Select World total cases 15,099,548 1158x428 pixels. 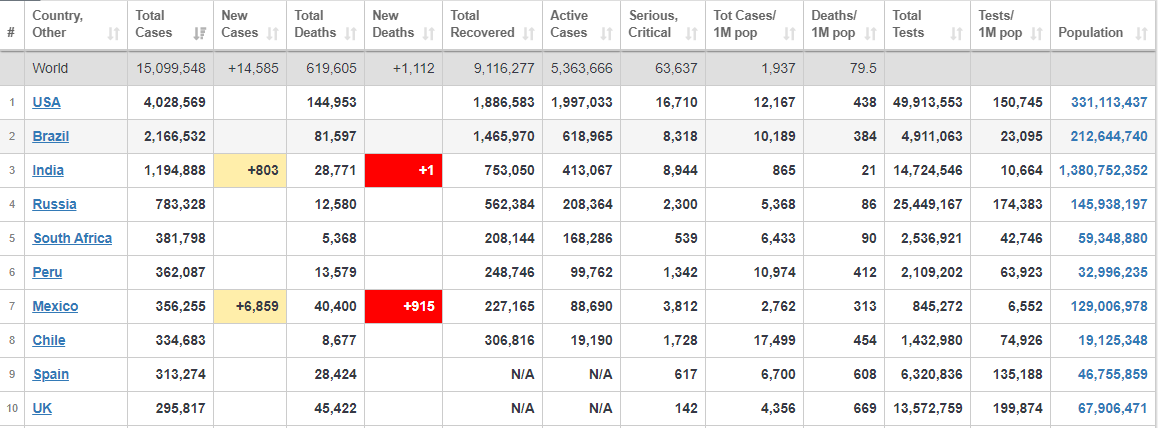click(x=171, y=69)
